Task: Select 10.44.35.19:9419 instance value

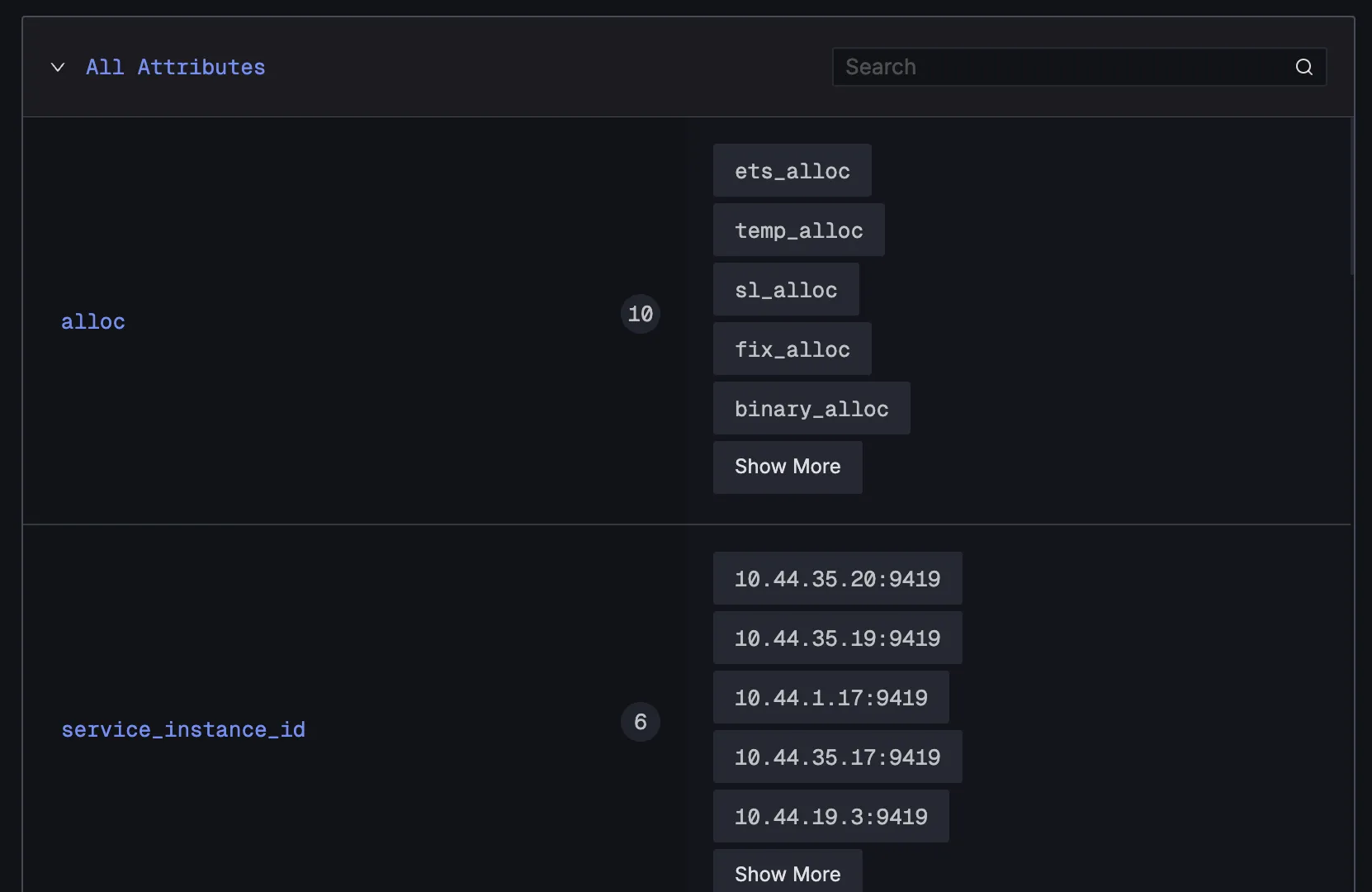Action: click(x=838, y=638)
